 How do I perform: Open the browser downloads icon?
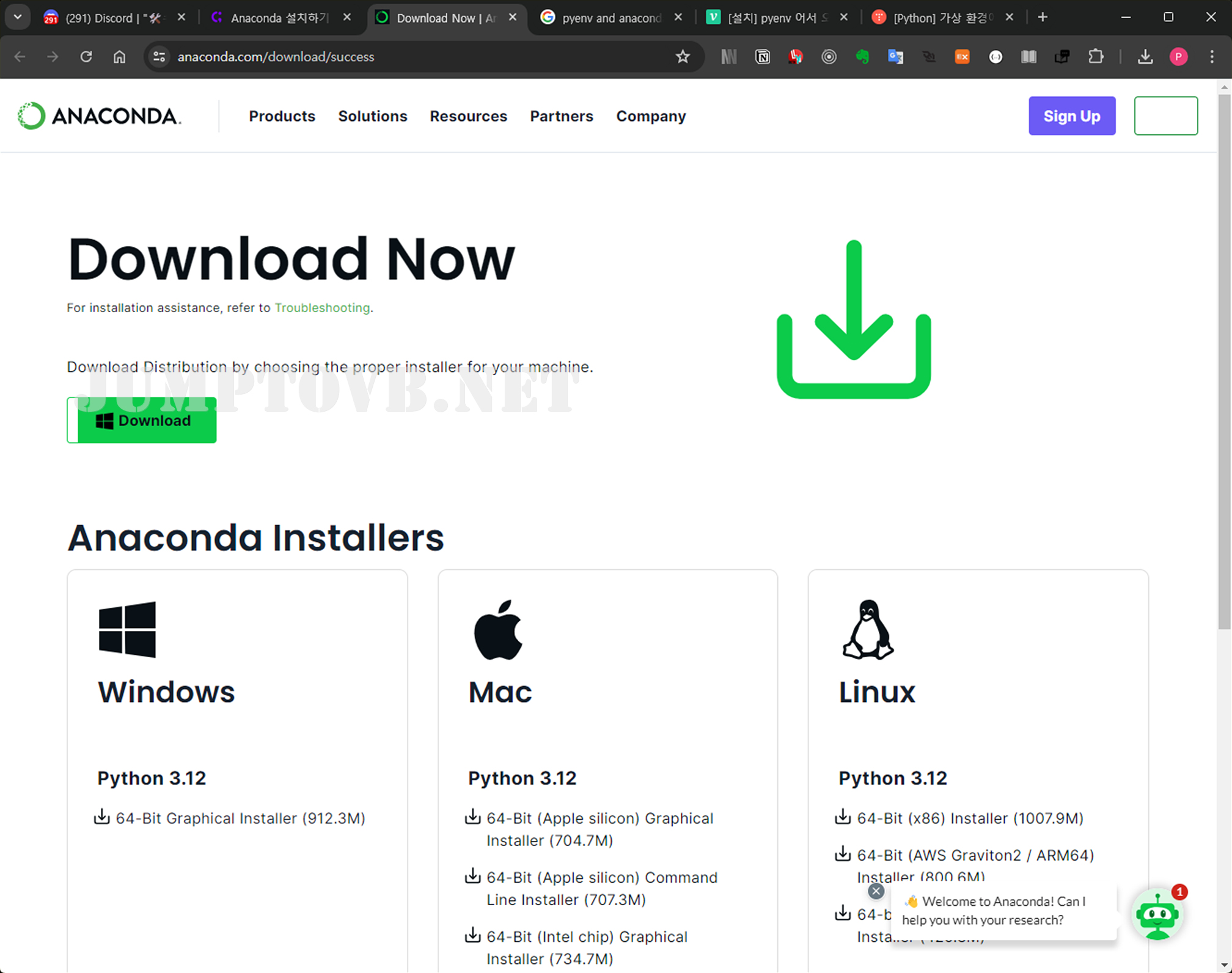(1145, 57)
